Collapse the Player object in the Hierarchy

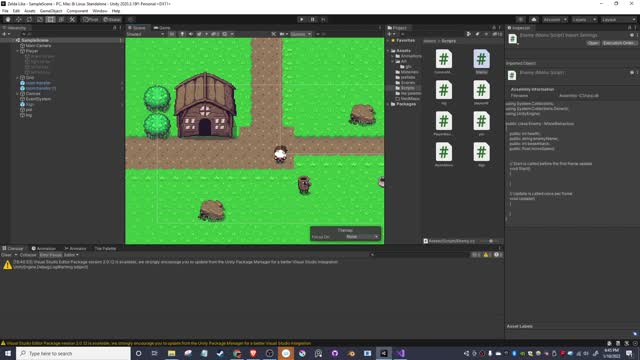click(18, 51)
